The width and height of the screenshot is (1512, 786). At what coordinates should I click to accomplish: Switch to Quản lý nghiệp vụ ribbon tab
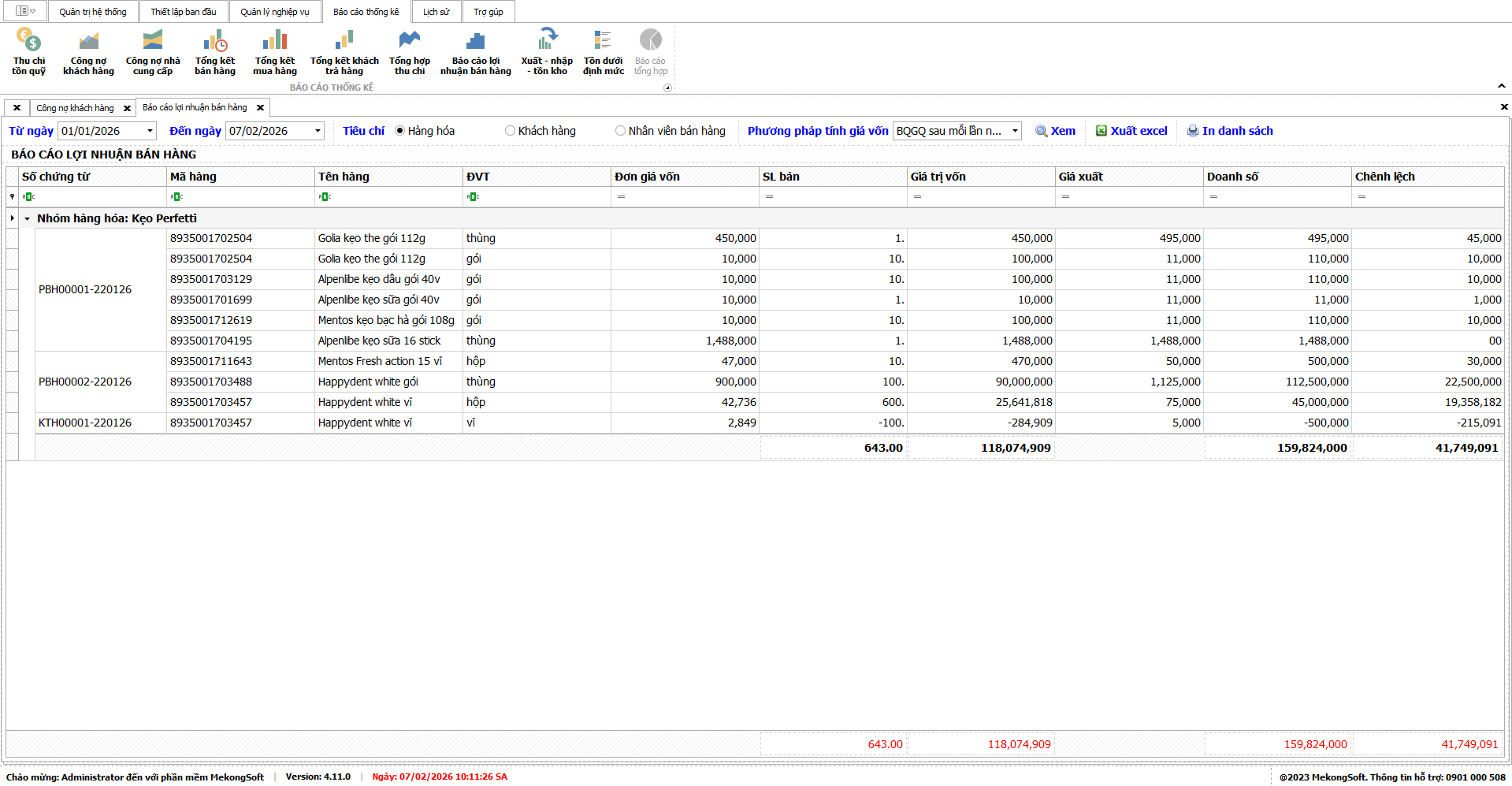(x=274, y=12)
